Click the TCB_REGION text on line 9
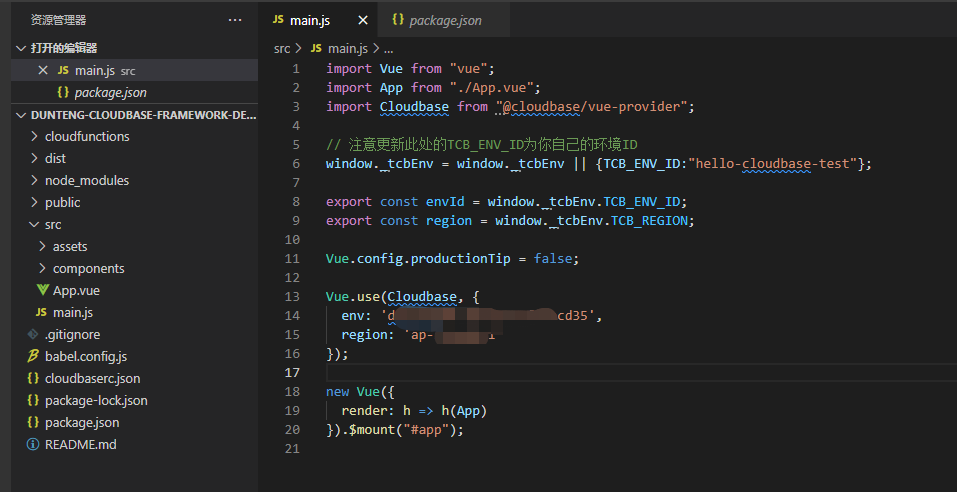Image resolution: width=957 pixels, height=492 pixels. pyautogui.click(x=649, y=220)
